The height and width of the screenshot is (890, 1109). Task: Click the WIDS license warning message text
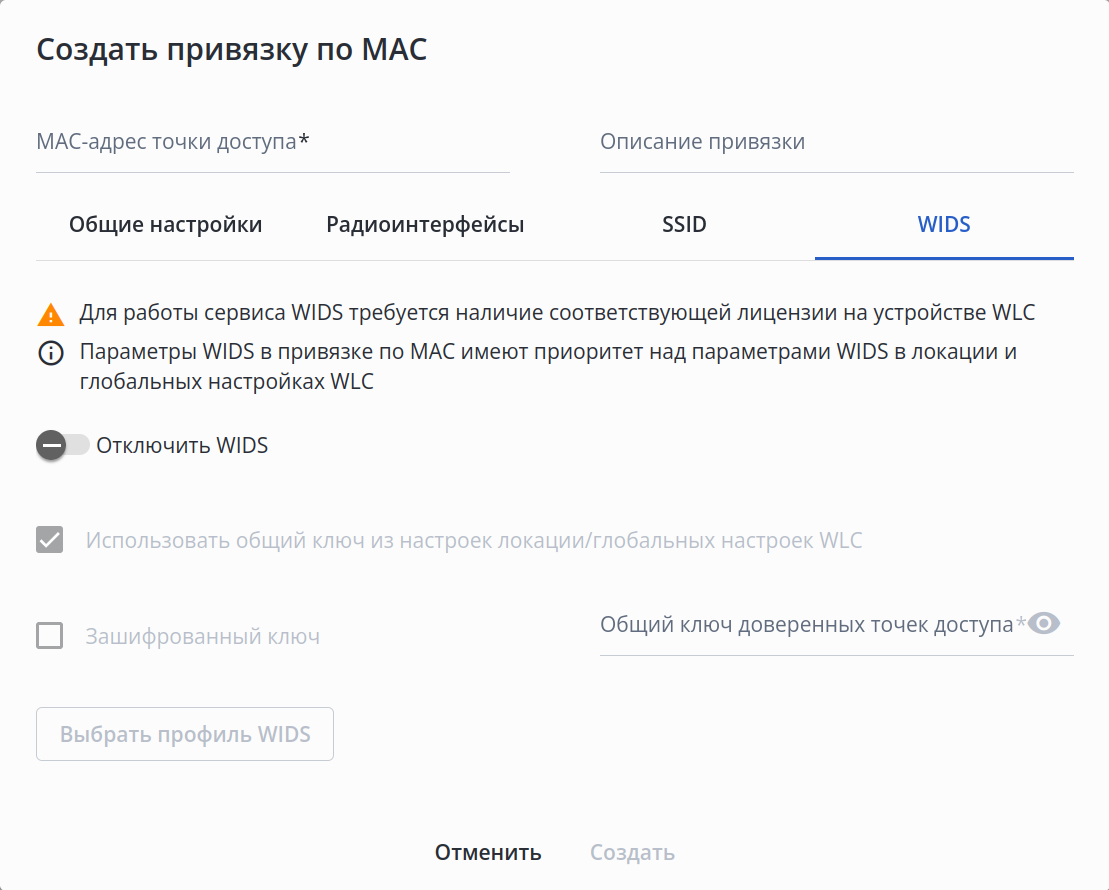557,313
